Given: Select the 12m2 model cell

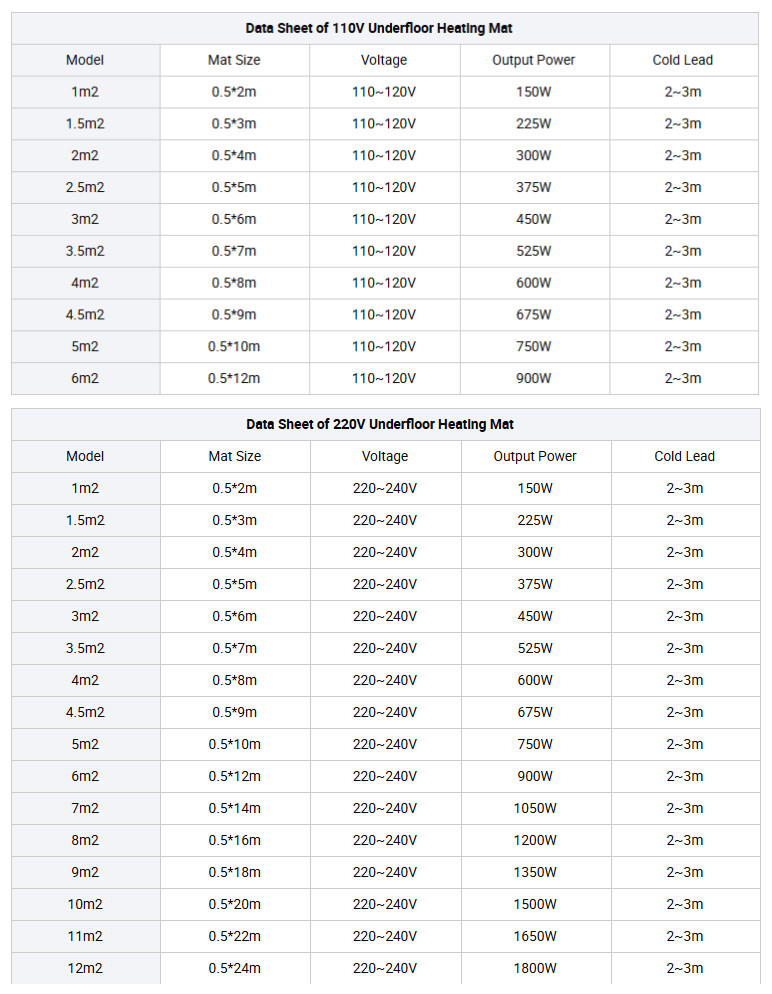Looking at the screenshot, I should 85,968.
